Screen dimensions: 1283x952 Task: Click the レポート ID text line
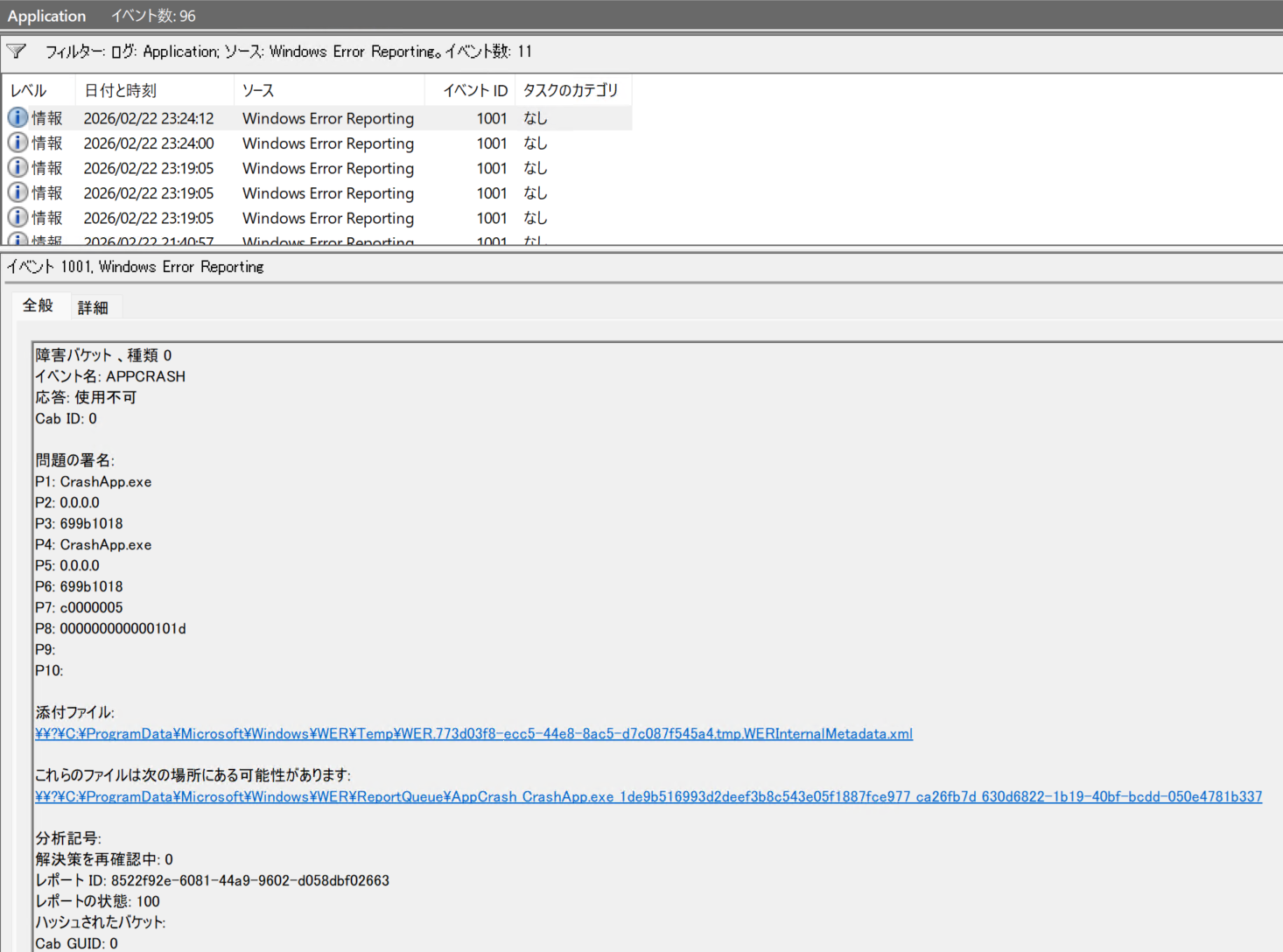point(213,881)
